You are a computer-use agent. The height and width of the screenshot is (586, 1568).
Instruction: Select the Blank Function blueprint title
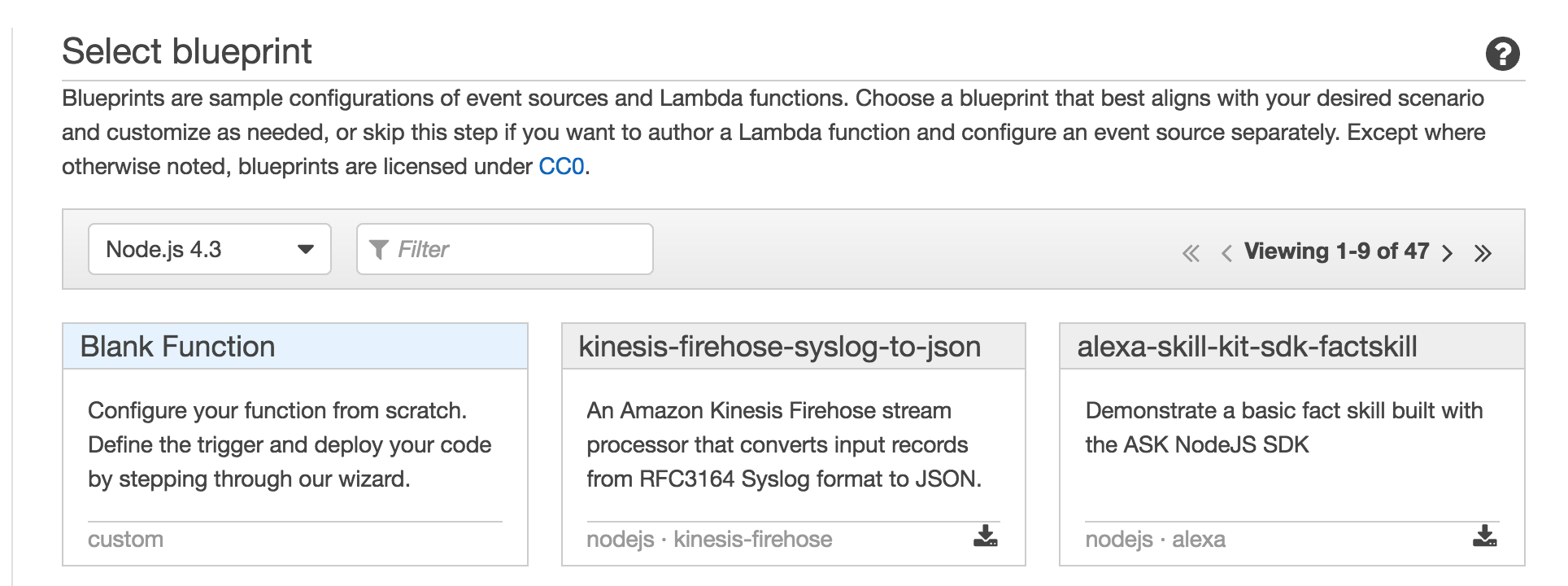[177, 347]
